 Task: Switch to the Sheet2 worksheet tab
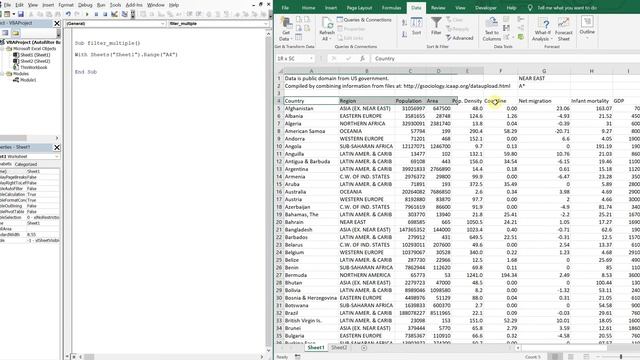point(339,348)
